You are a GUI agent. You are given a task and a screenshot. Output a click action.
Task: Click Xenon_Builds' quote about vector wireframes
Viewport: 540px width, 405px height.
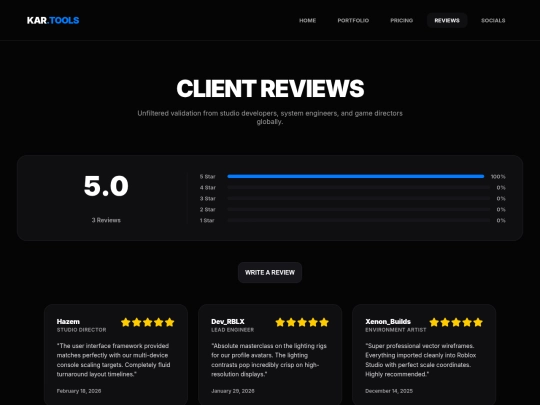pyautogui.click(x=421, y=360)
